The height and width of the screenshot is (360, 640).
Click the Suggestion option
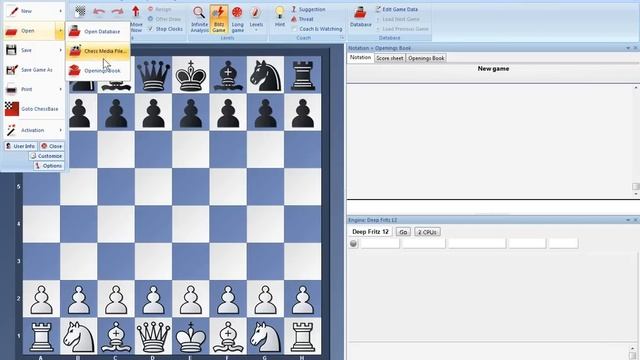(308, 9)
